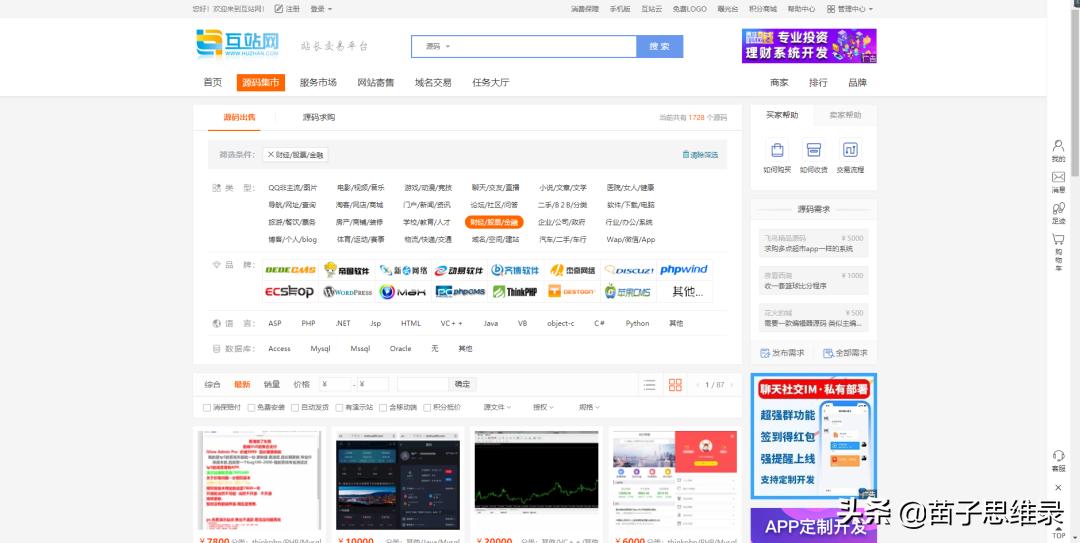Filter by WordPress brand logo

[x=346, y=291]
